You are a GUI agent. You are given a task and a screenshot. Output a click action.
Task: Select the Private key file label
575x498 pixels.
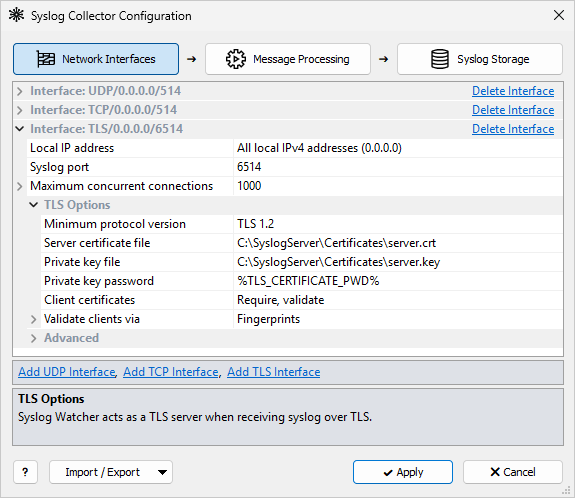pos(82,262)
